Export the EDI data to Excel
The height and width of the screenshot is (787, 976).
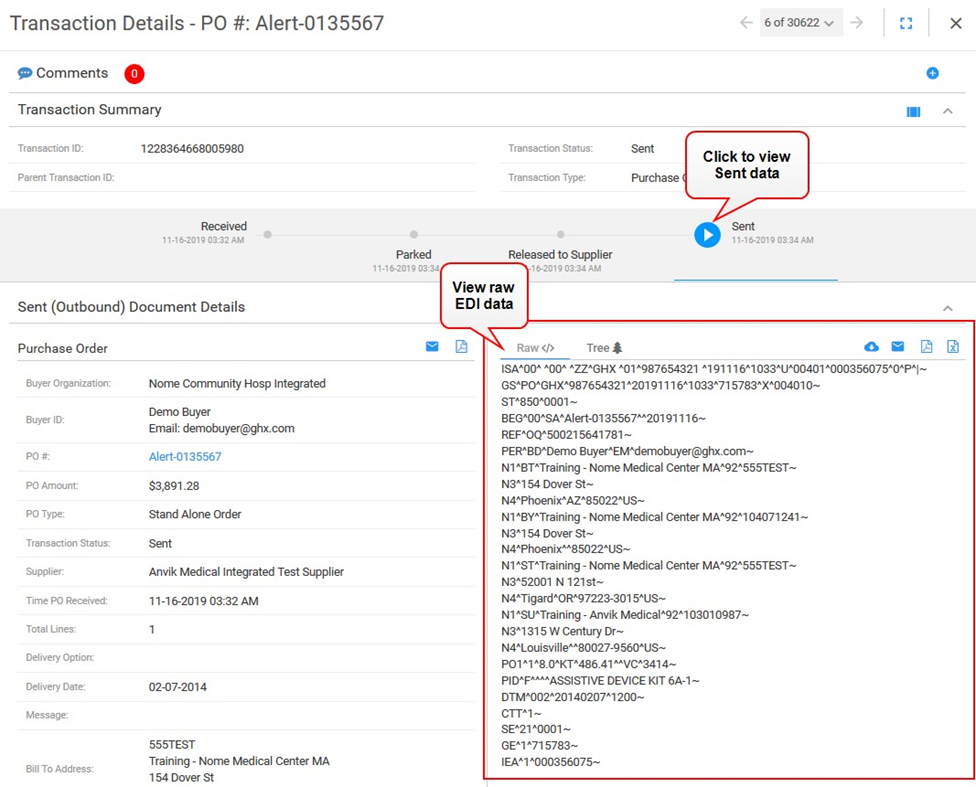953,347
